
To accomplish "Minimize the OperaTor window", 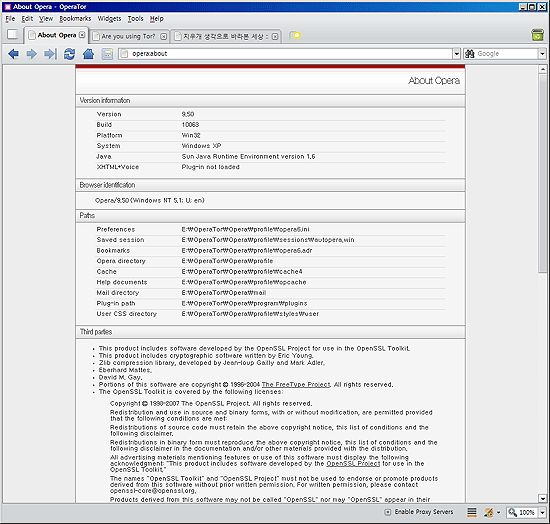I will [x=523, y=7].
